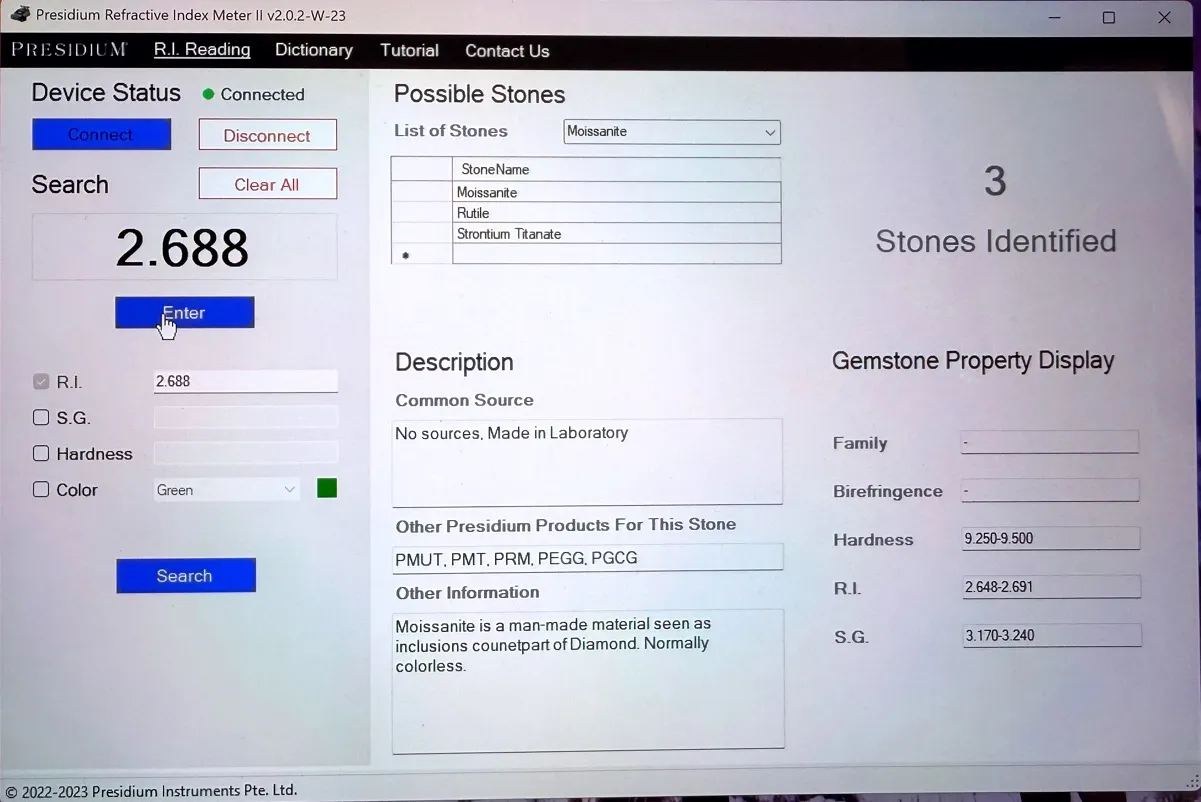Click the R.I. value input field
The width and height of the screenshot is (1201, 802).
click(x=245, y=381)
